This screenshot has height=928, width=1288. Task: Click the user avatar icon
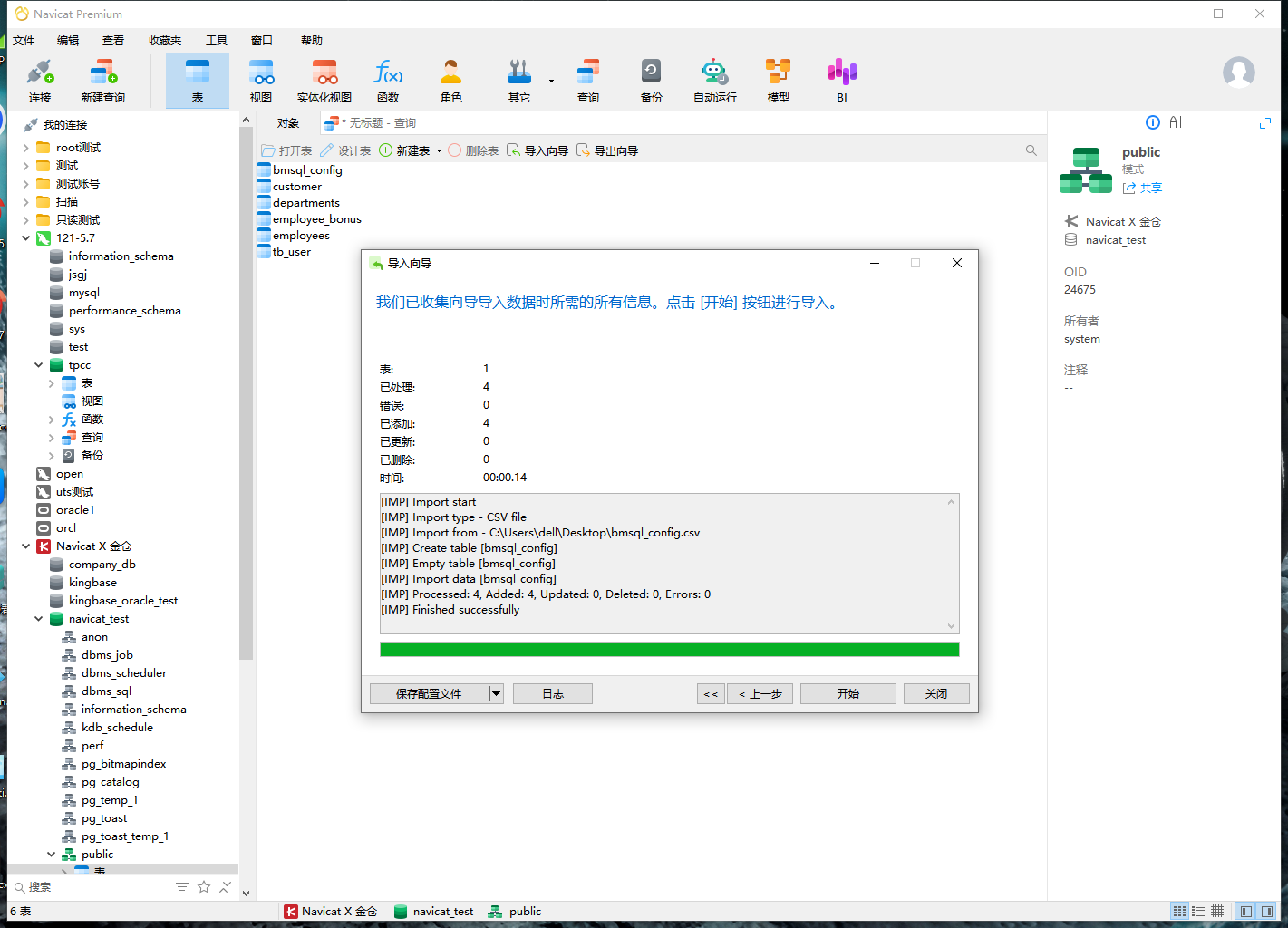[1239, 72]
